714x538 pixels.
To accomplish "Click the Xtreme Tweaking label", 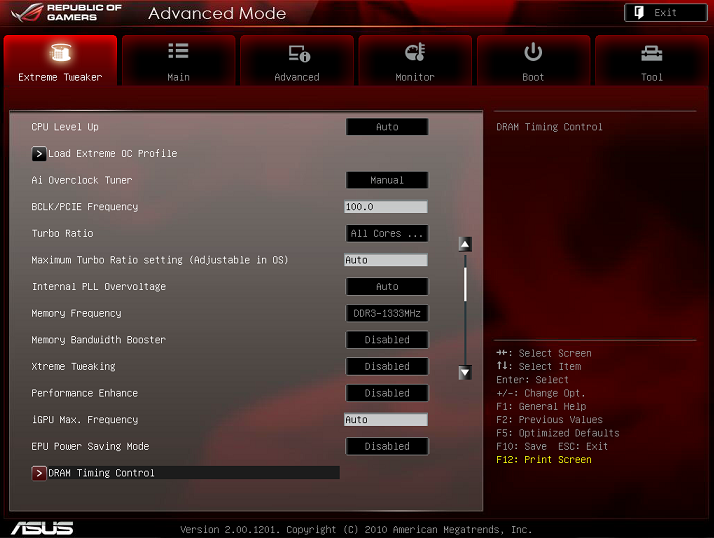I will (x=73, y=367).
